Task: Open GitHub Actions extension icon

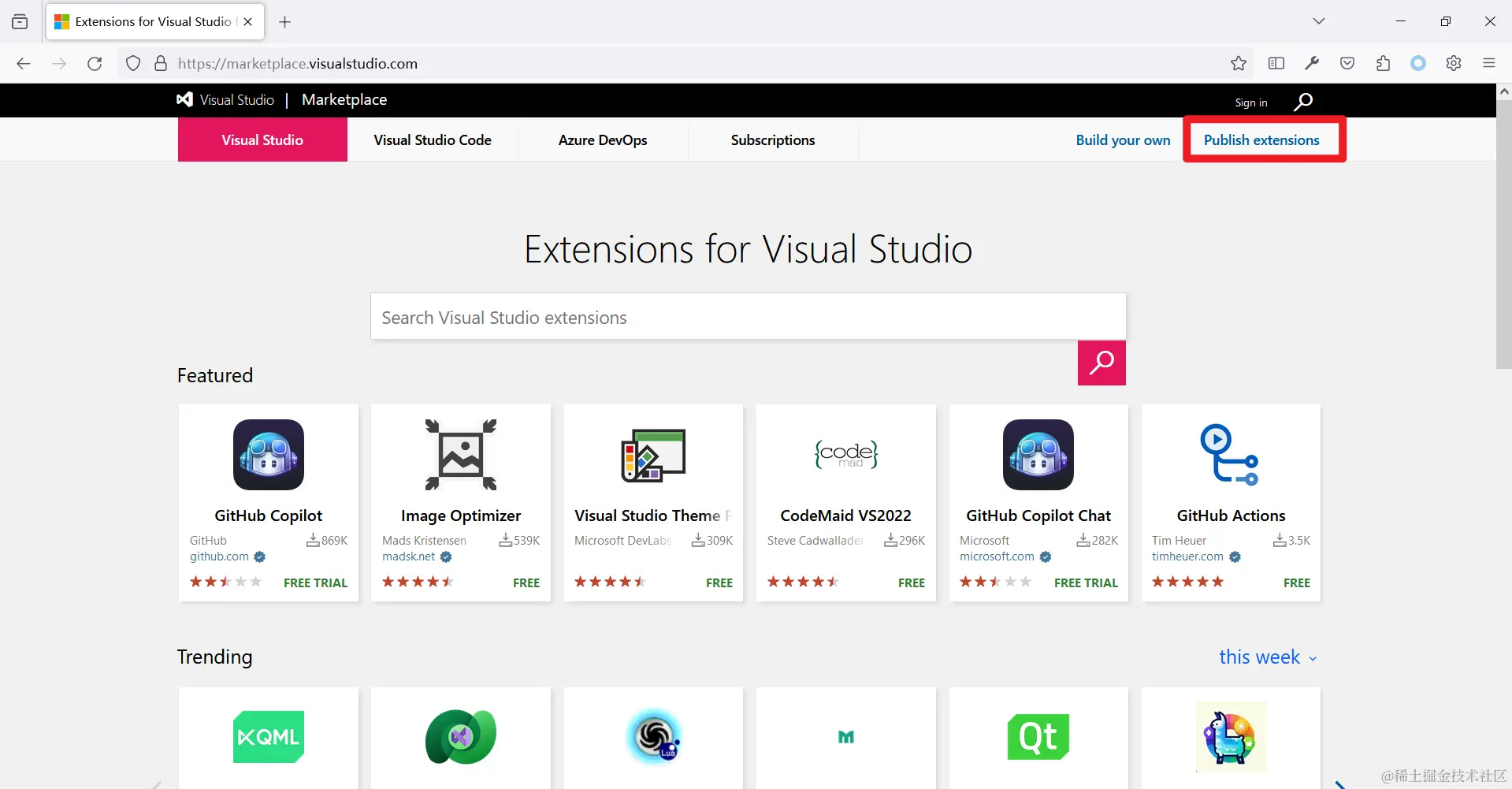Action: 1231,455
